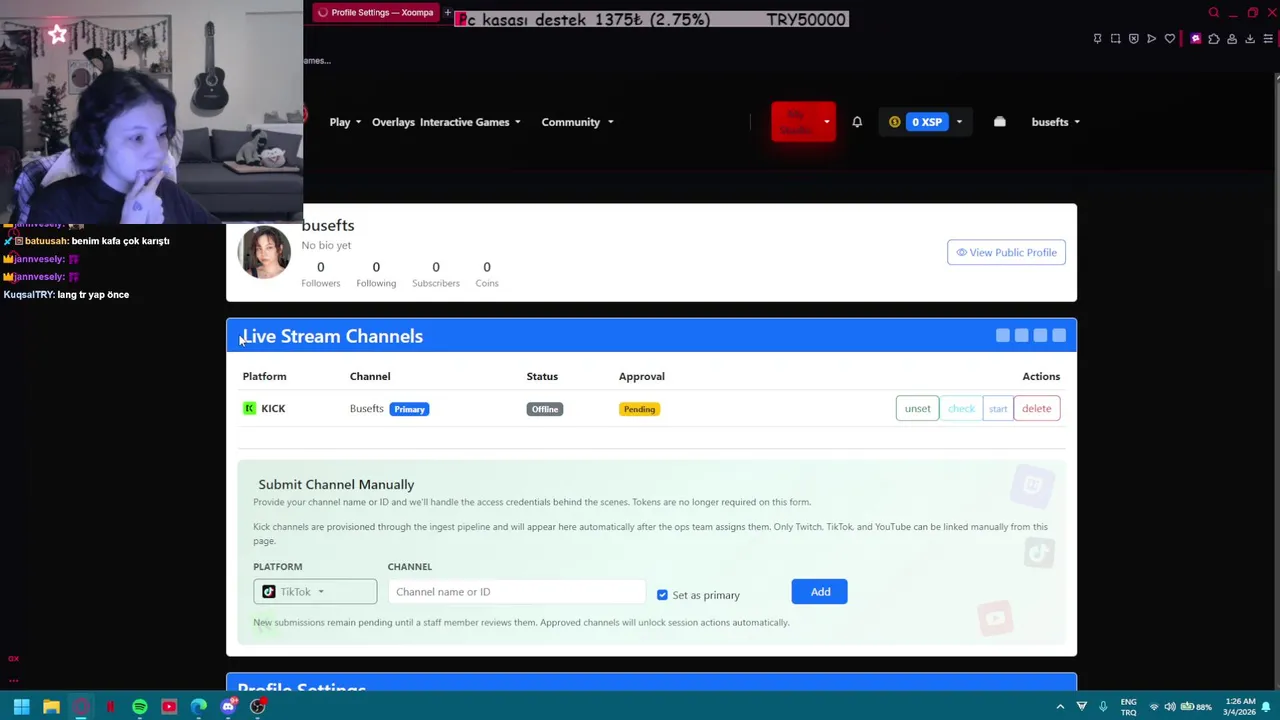Screen dimensions: 1280x720
Task: Open Spotify from the taskbar
Action: (x=140, y=707)
